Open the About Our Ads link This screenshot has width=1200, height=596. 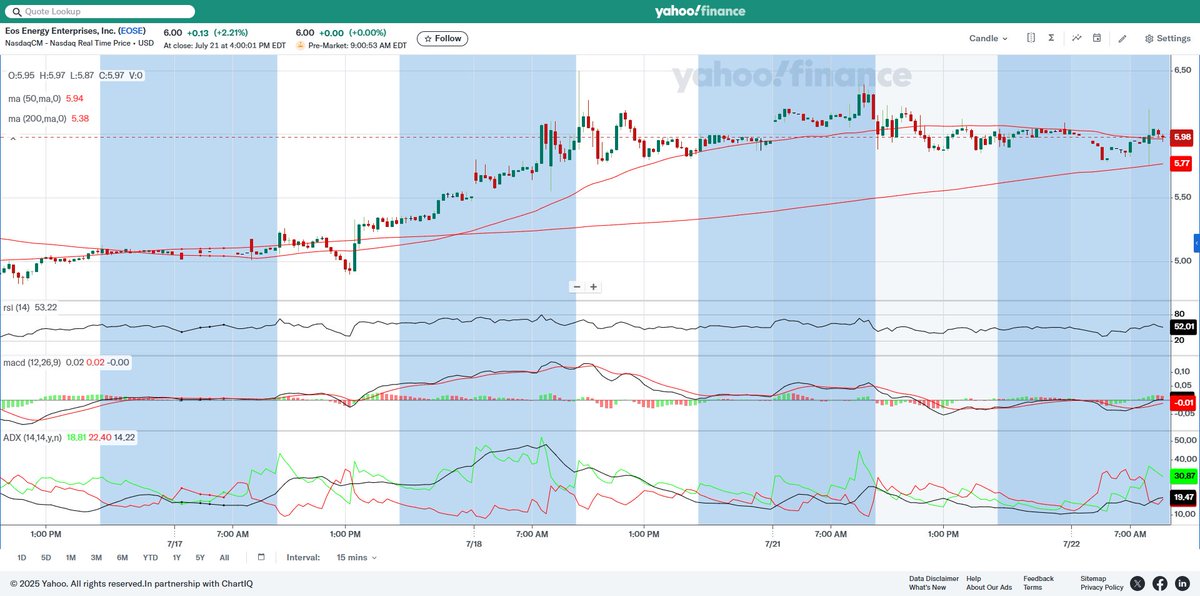click(989, 587)
